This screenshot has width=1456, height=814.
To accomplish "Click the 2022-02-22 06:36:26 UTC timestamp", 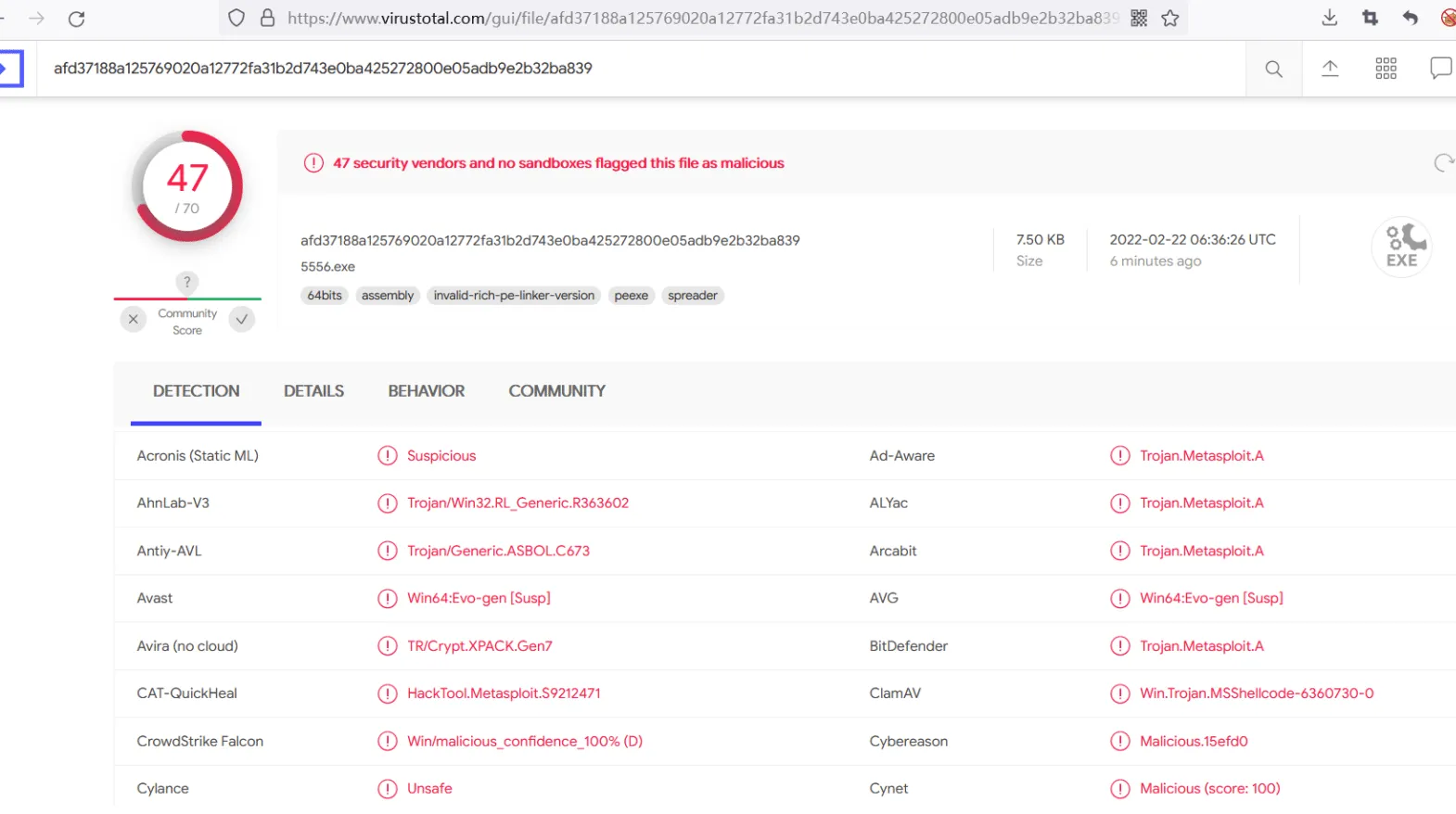I will tap(1193, 239).
